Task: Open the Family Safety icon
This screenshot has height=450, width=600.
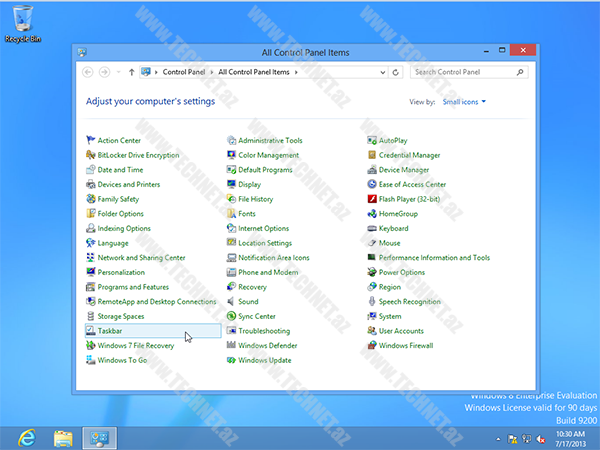Action: 91,199
